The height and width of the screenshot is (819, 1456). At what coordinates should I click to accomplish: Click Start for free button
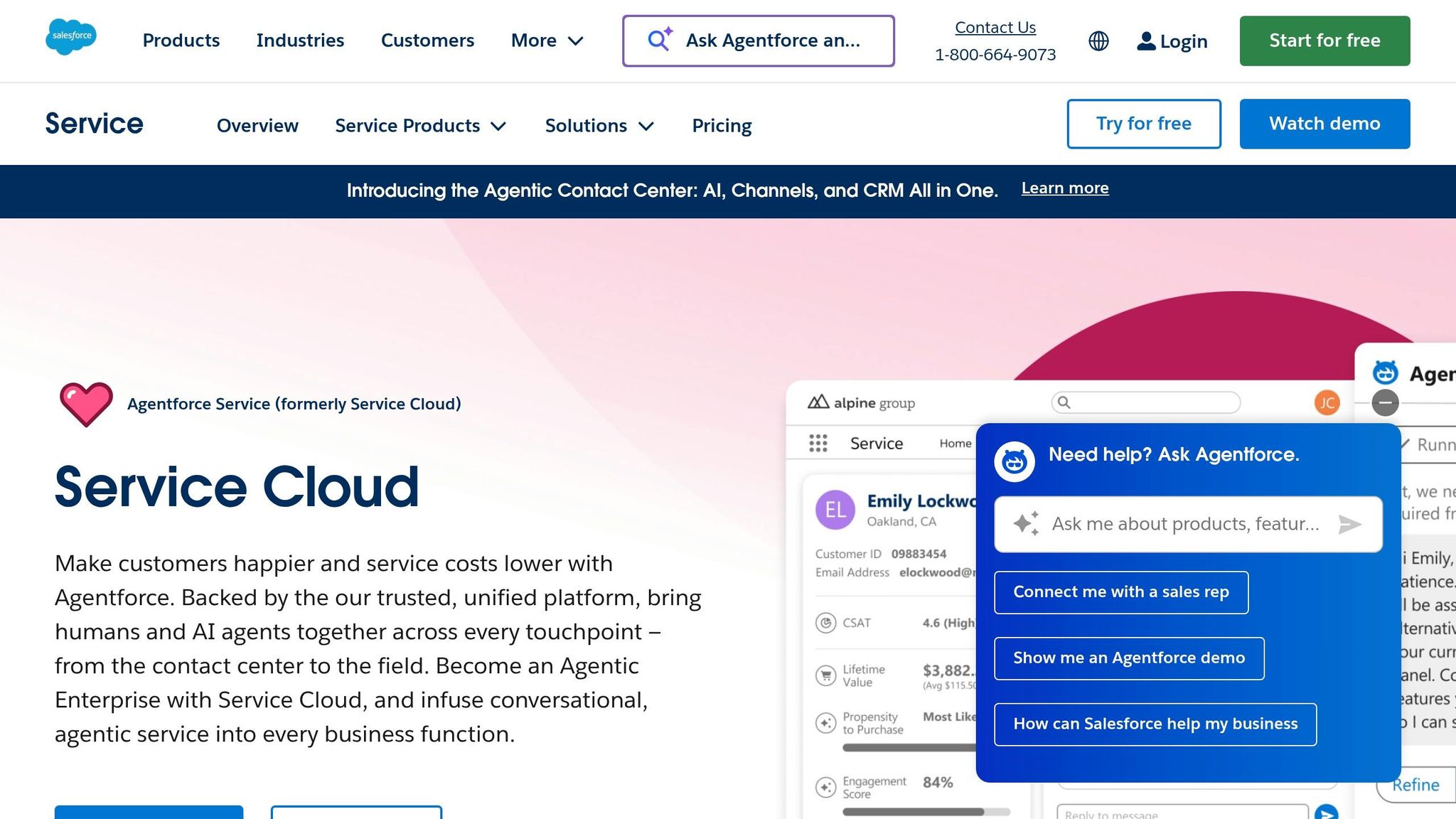click(x=1324, y=41)
